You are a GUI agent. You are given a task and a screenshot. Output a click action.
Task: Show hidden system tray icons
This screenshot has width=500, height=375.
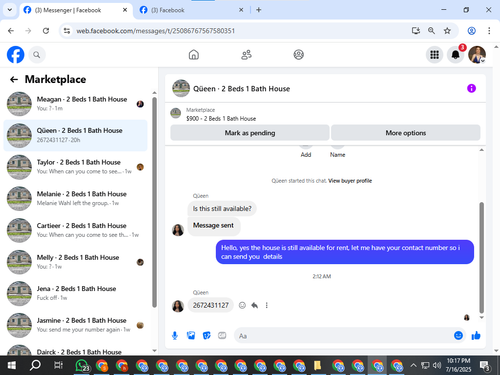tap(413, 365)
